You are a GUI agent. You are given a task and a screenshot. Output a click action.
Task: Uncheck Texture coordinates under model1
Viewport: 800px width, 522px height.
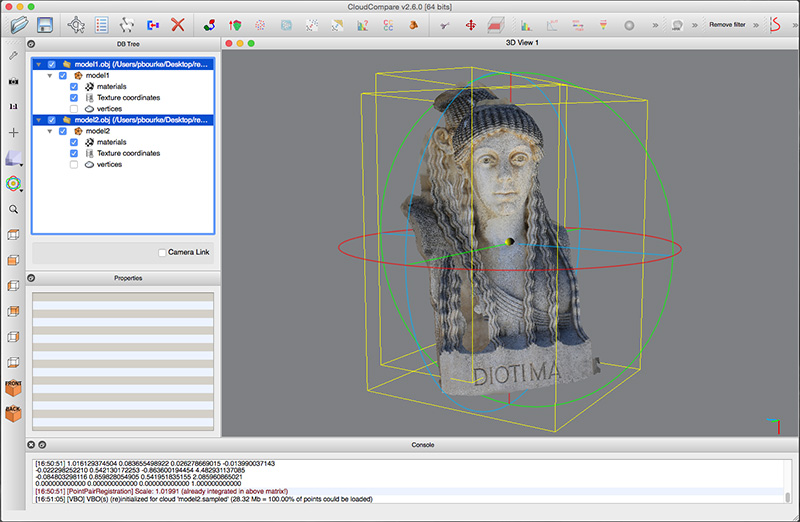[x=74, y=98]
